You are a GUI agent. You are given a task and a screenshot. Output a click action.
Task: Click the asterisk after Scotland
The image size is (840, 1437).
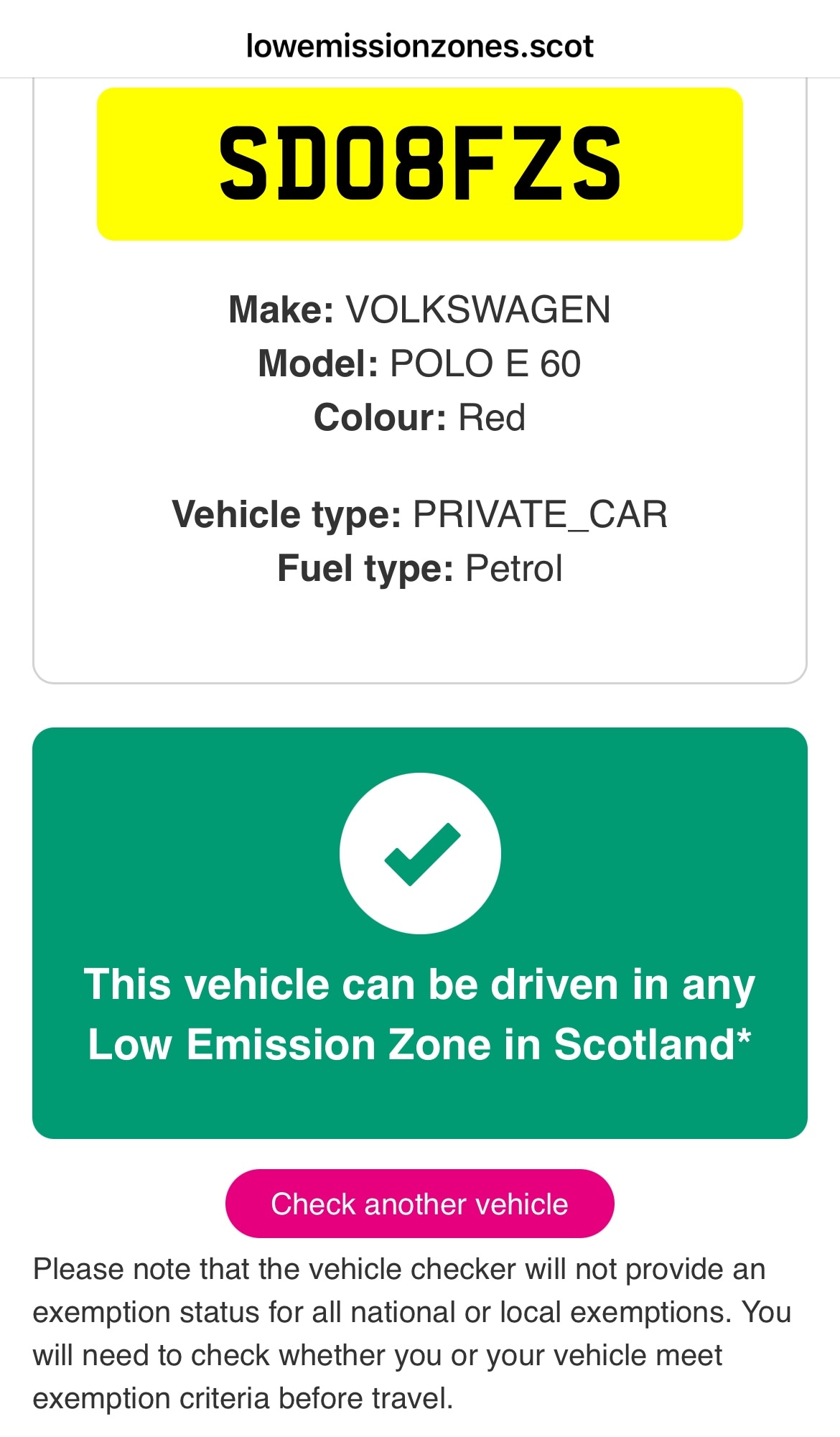pos(744,1037)
